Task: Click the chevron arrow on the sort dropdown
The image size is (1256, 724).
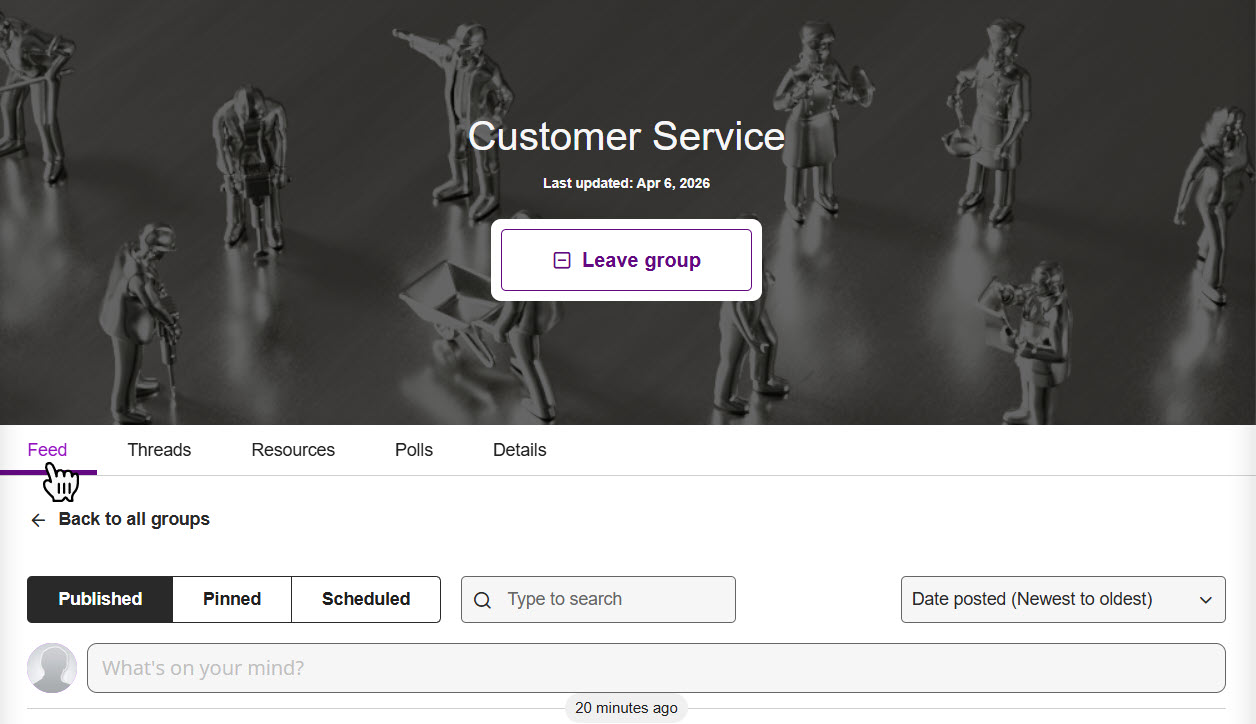Action: 1205,600
